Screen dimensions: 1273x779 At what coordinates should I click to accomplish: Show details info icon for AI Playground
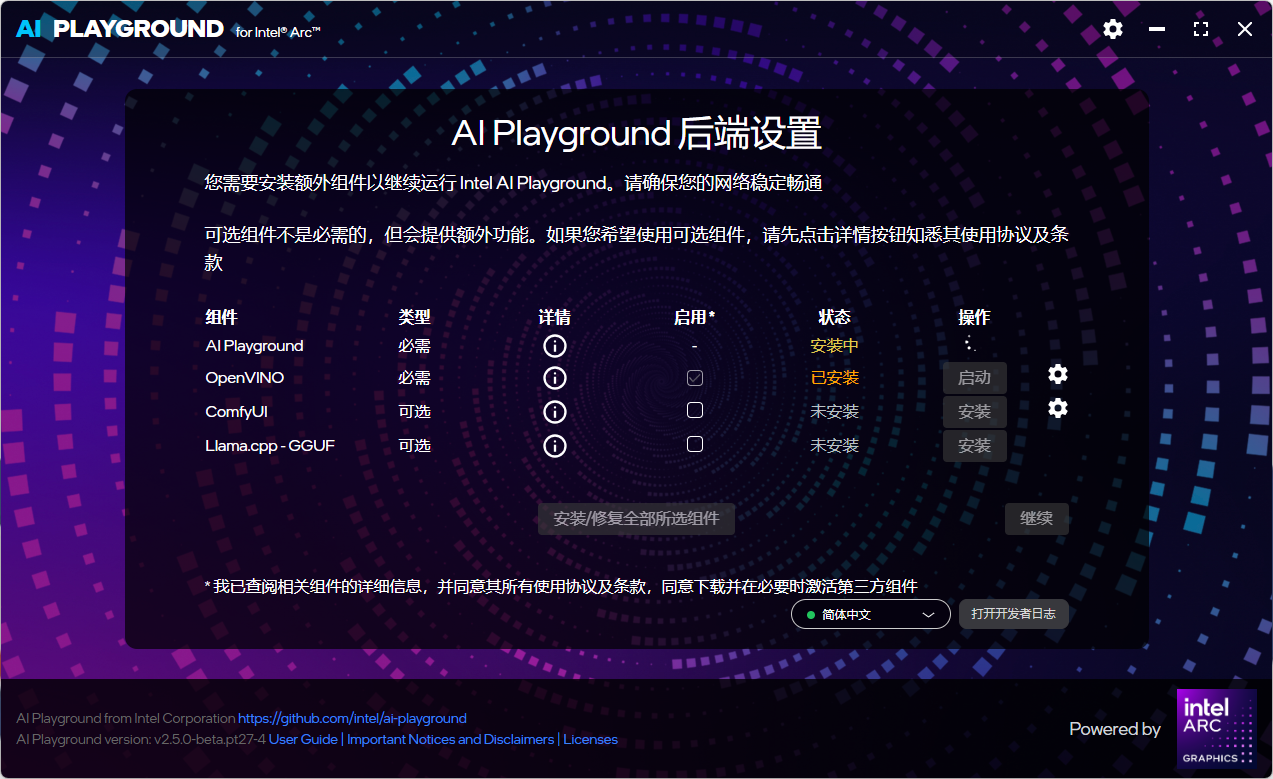[x=555, y=346]
